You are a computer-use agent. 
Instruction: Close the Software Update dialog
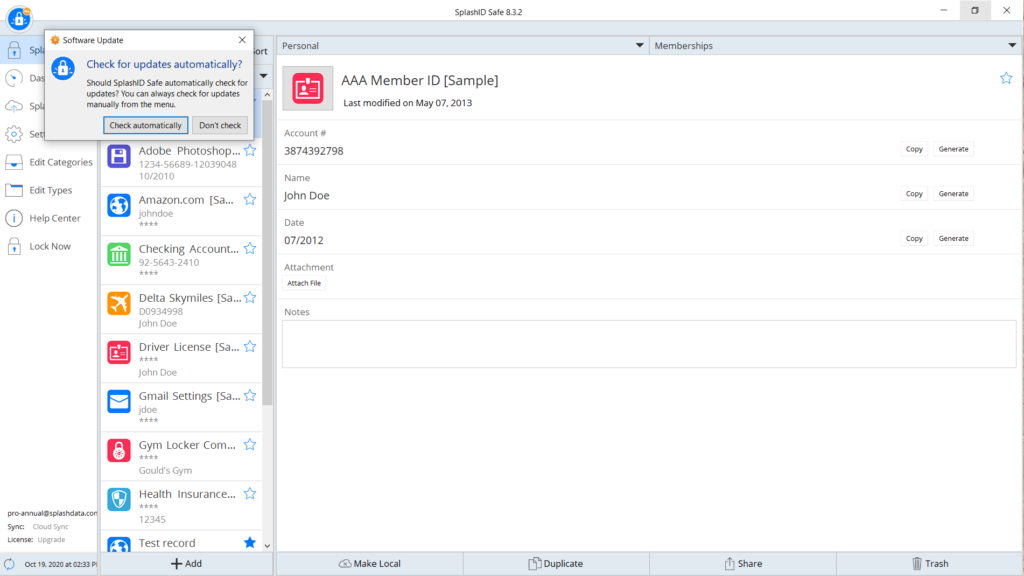tap(242, 40)
